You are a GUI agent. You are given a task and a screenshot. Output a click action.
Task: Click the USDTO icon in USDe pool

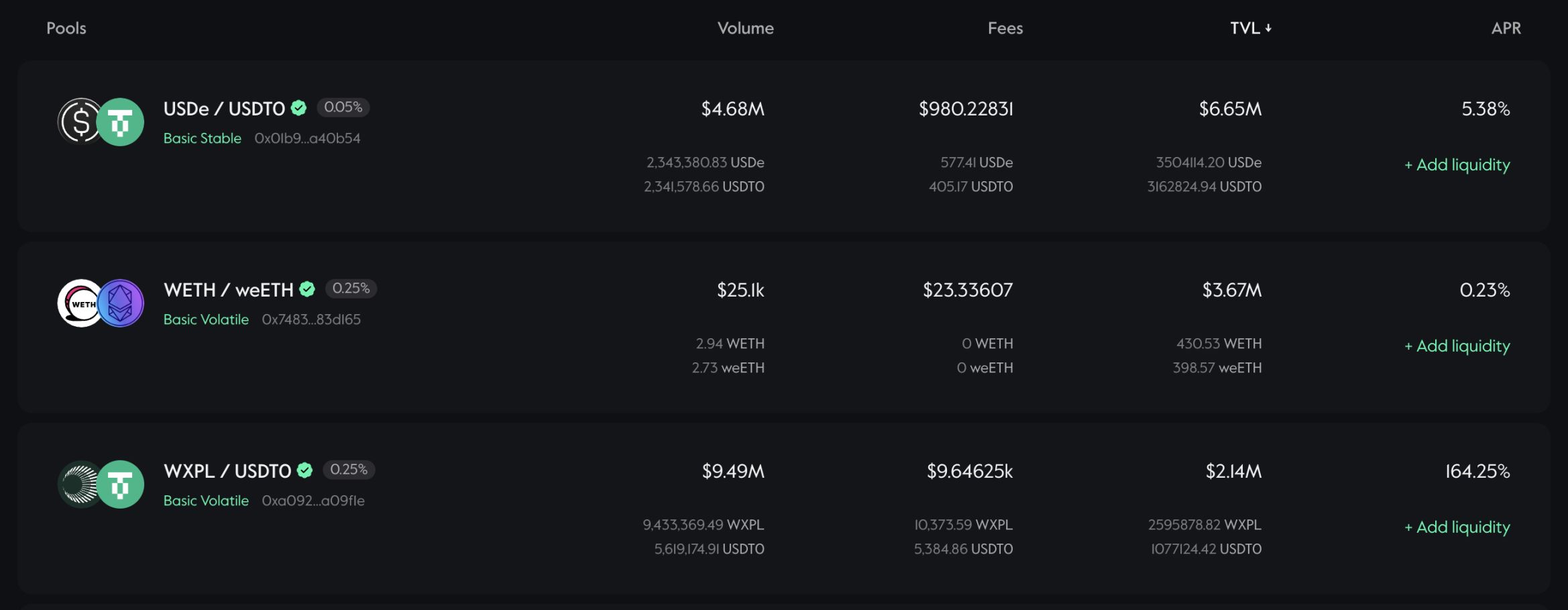(121, 122)
